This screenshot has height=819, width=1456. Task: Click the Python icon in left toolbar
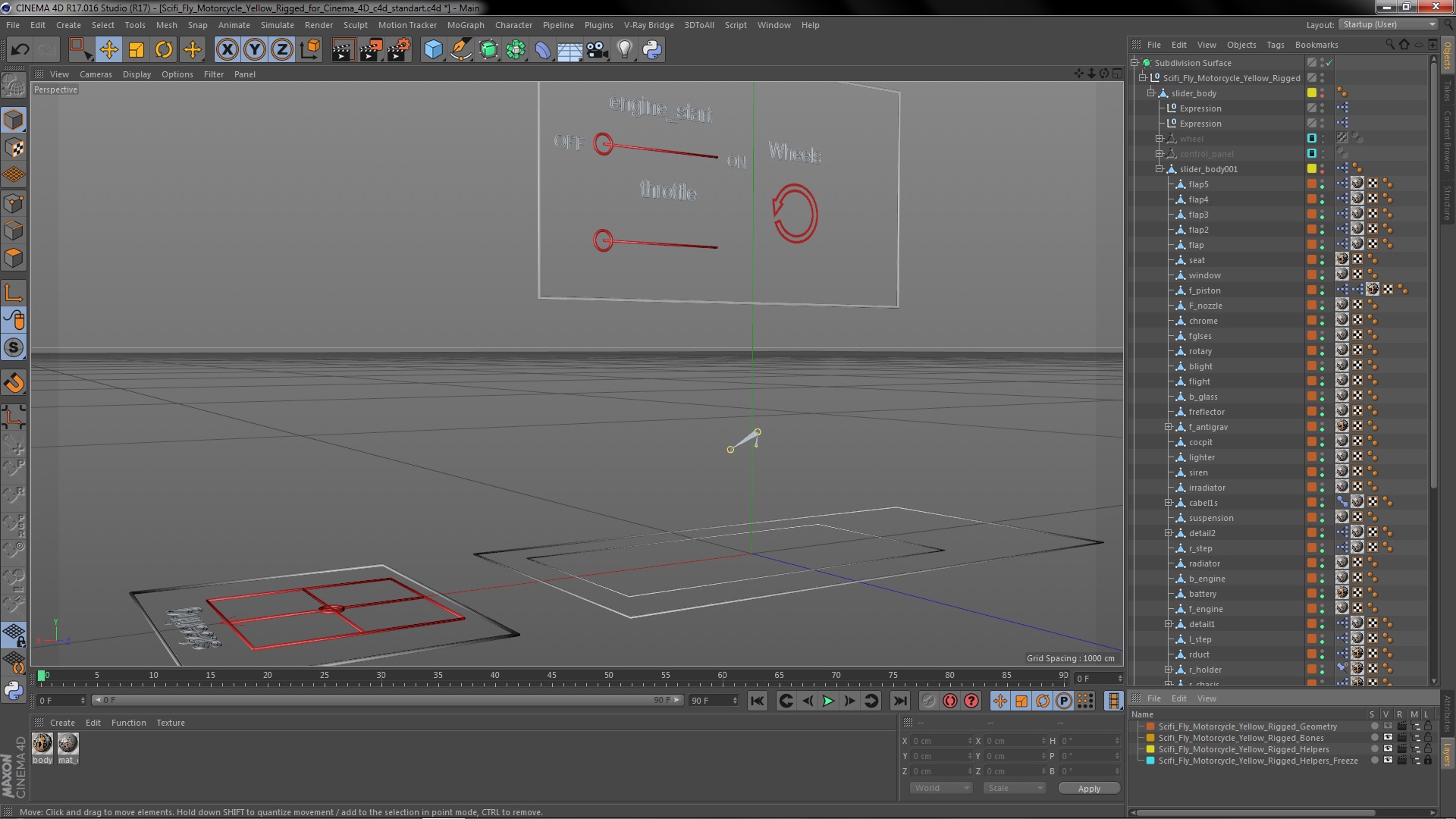(x=14, y=690)
